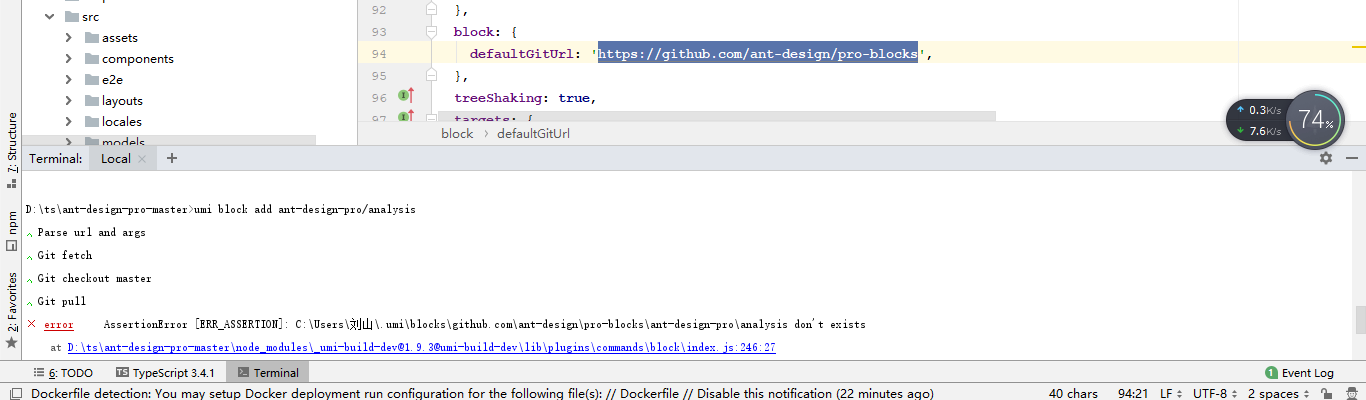Open the npm tool window
Image resolution: width=1366 pixels, height=400 pixels.
[x=12, y=230]
